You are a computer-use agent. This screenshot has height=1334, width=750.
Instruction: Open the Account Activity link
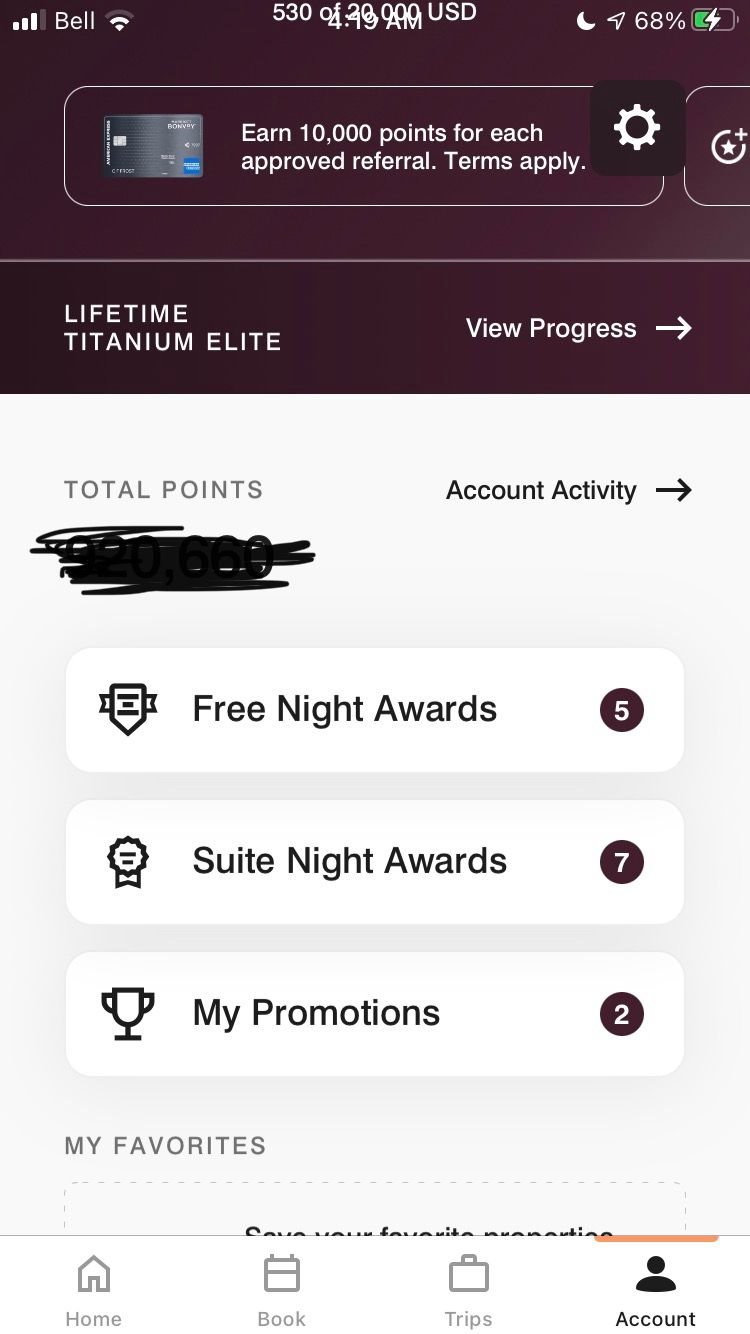click(x=541, y=490)
